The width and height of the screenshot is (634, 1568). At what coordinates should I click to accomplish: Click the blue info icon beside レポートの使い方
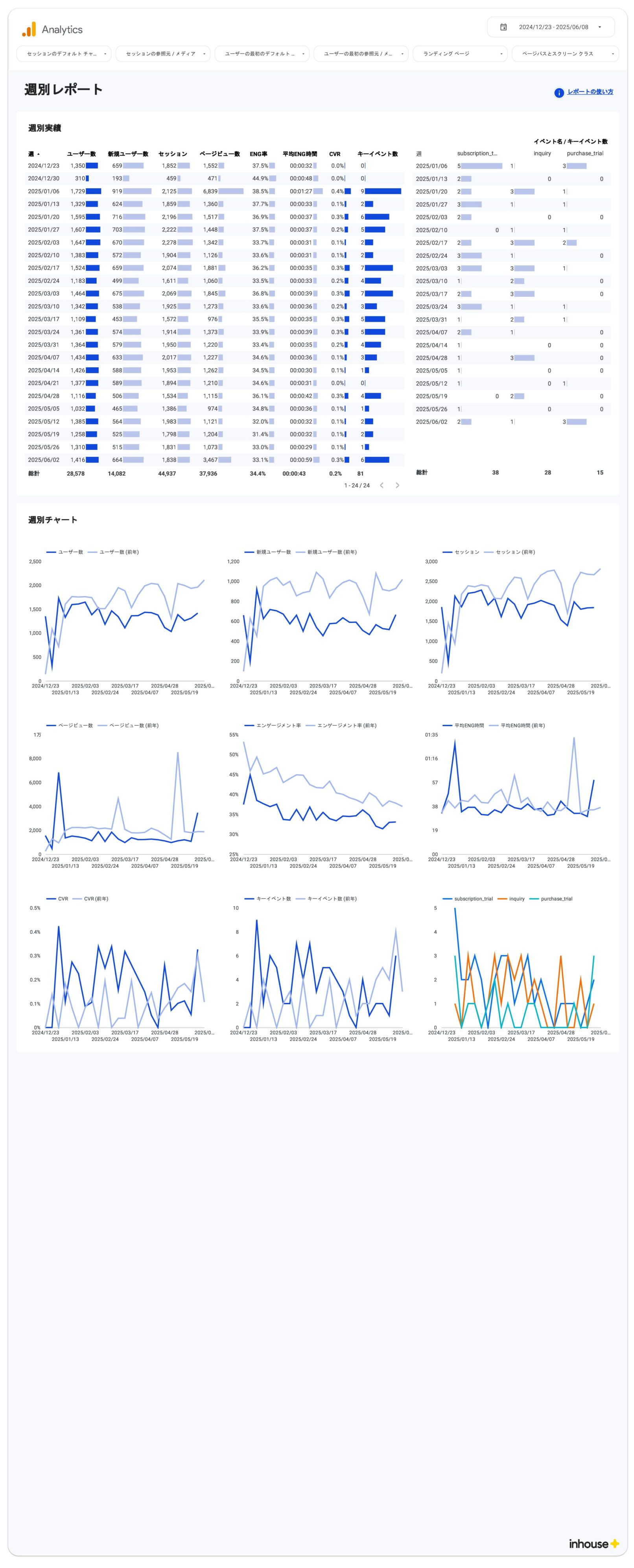pos(558,92)
